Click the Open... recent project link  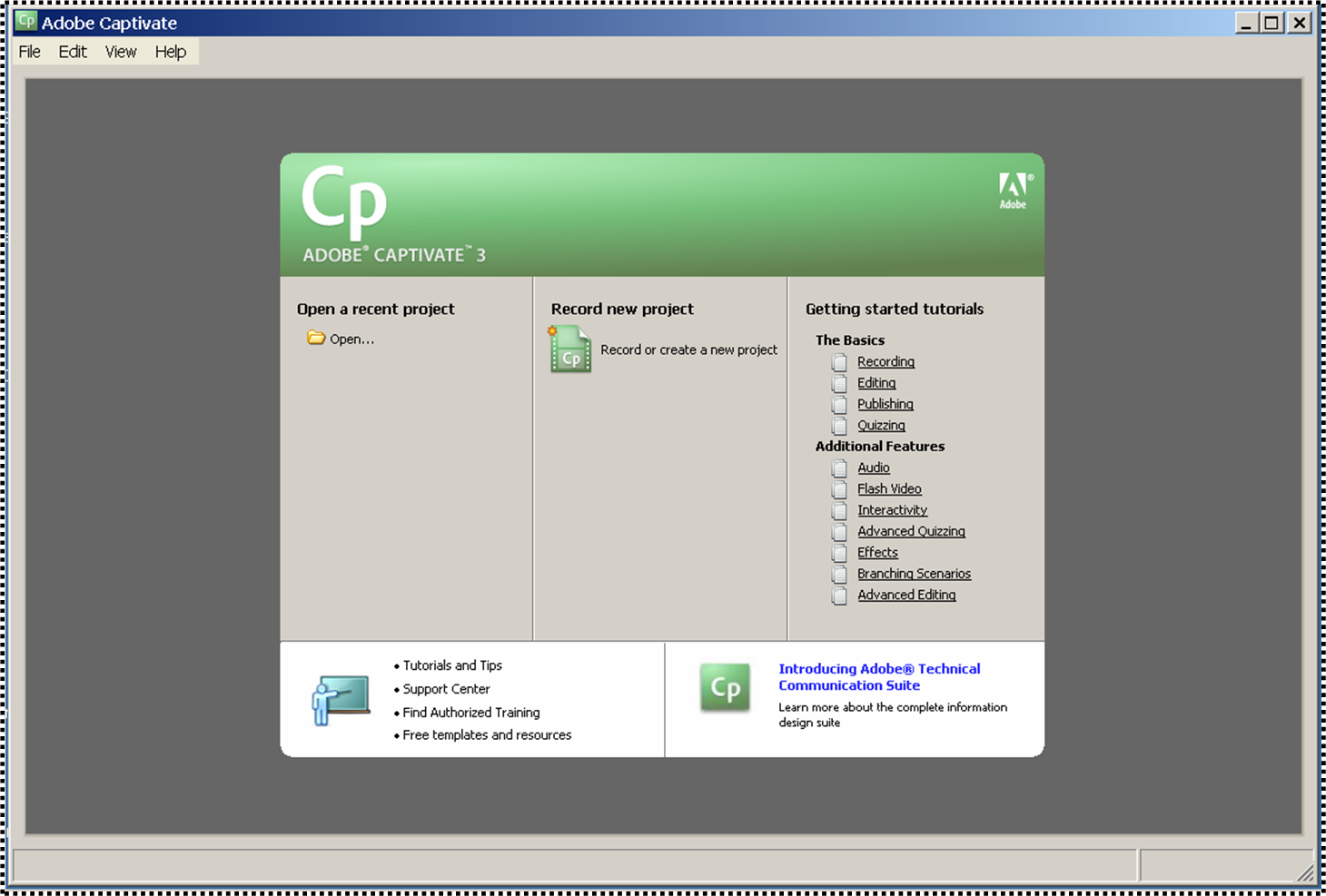point(351,339)
